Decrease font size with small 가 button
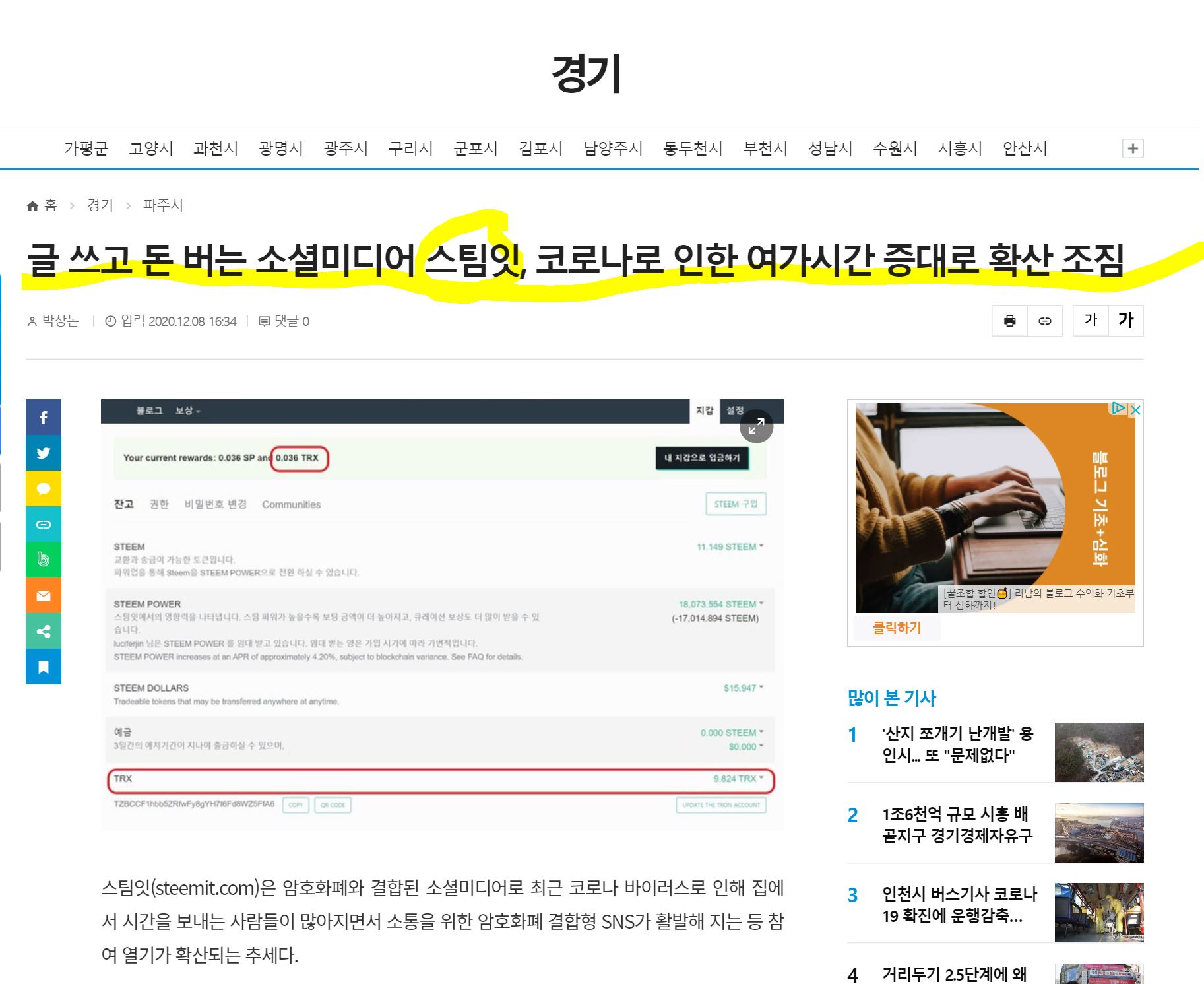The width and height of the screenshot is (1204, 984). [x=1091, y=321]
